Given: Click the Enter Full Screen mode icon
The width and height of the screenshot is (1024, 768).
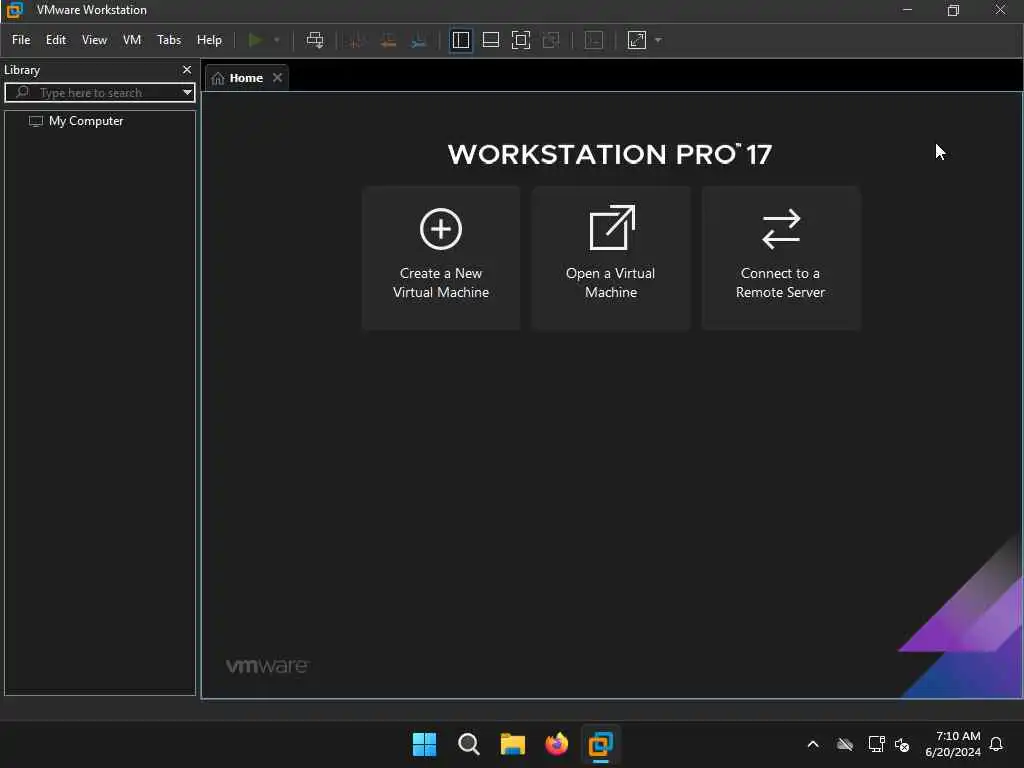Looking at the screenshot, I should coord(520,40).
